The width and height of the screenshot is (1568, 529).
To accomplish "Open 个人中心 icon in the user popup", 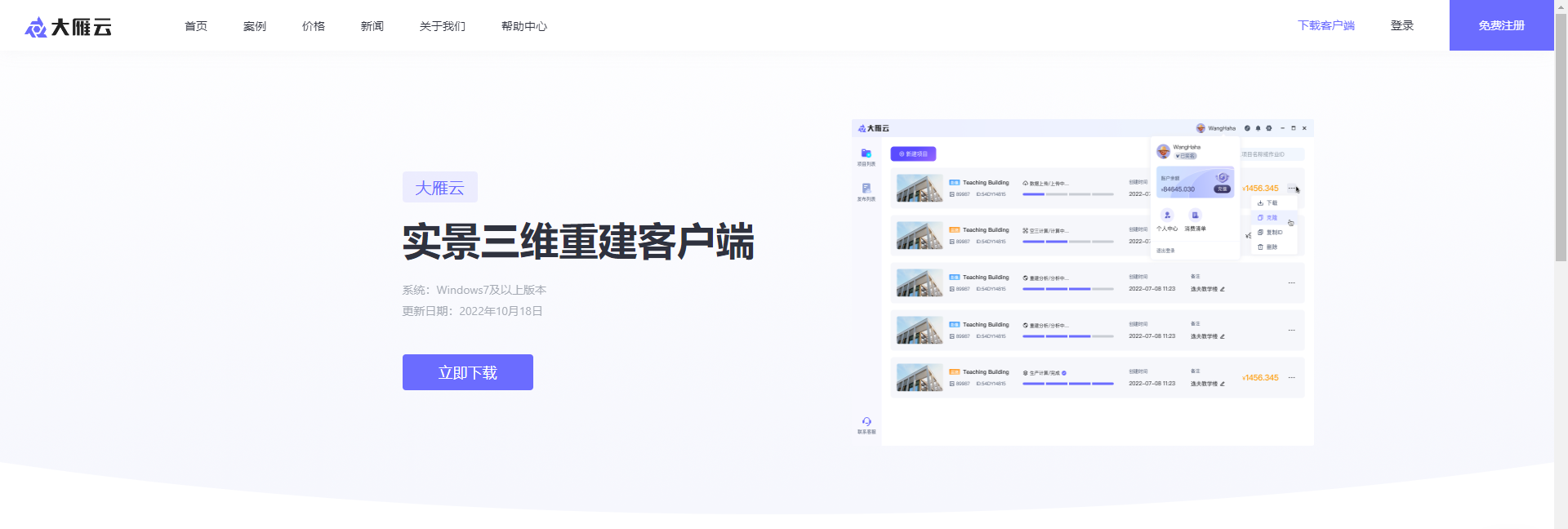I will (1167, 215).
